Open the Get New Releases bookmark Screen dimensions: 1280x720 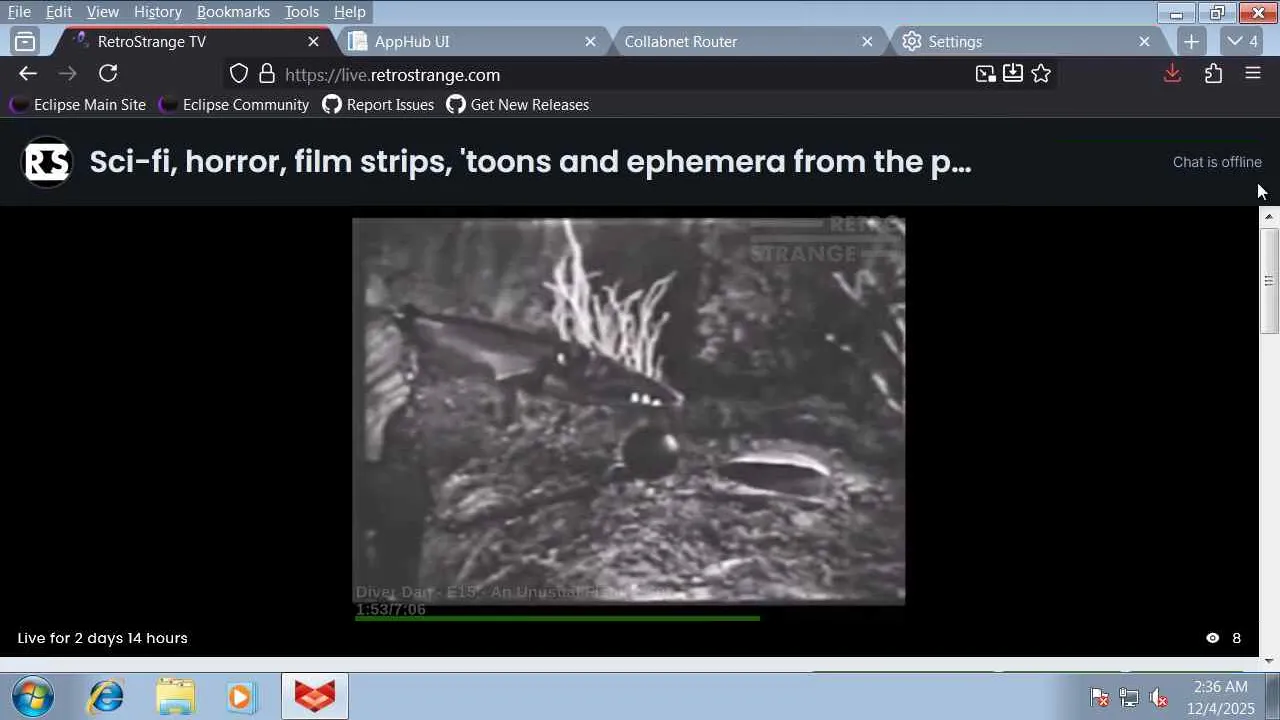pyautogui.click(x=517, y=104)
